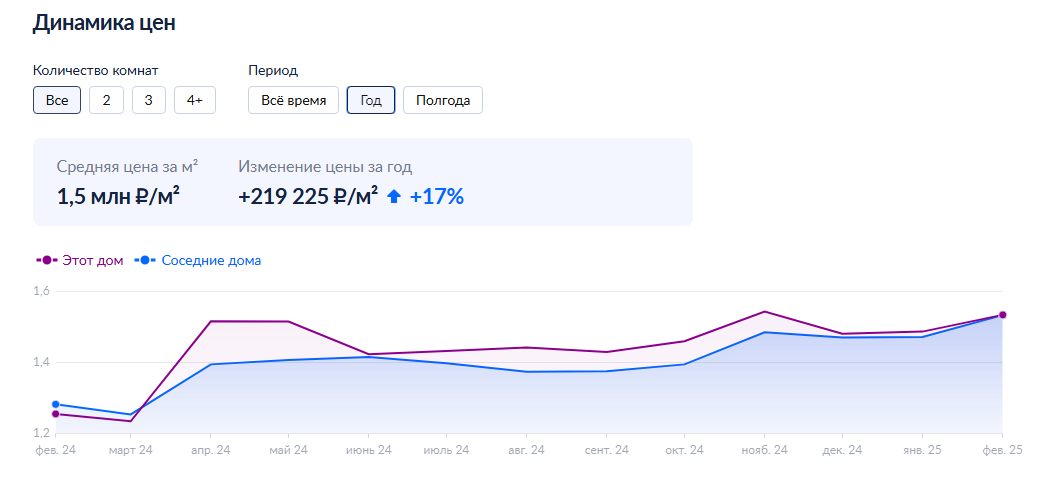Image resolution: width=1037 pixels, height=498 pixels.
Task: Filter by 3 rooms
Action: 149,101
